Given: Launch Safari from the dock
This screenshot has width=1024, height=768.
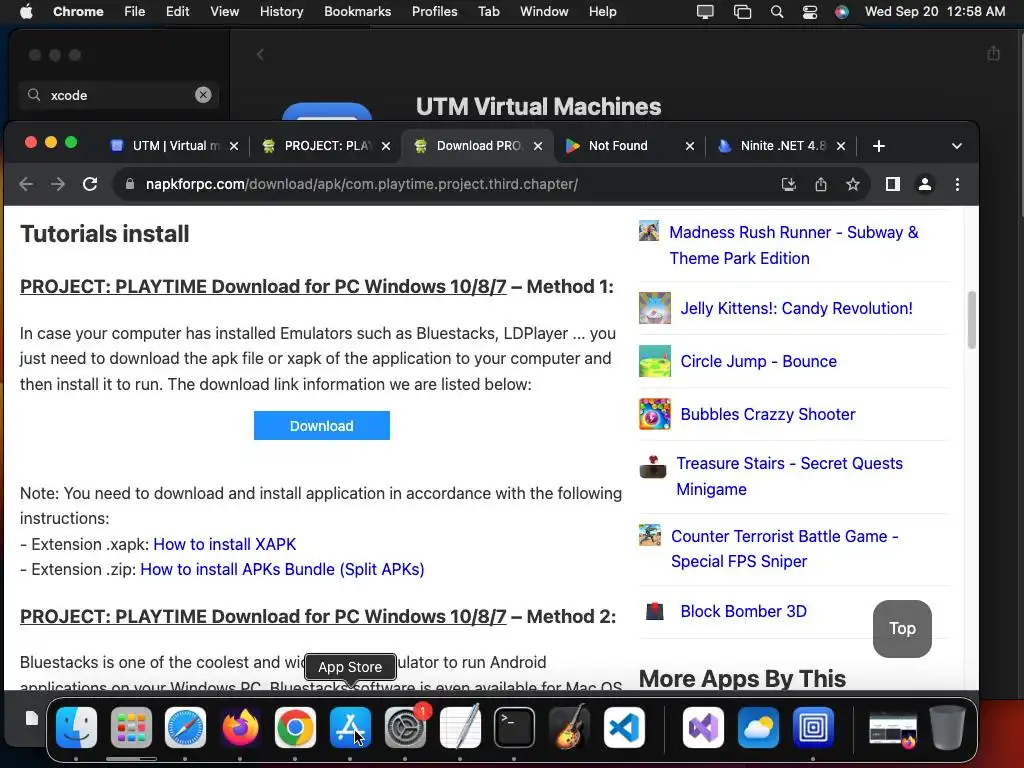Looking at the screenshot, I should (185, 727).
